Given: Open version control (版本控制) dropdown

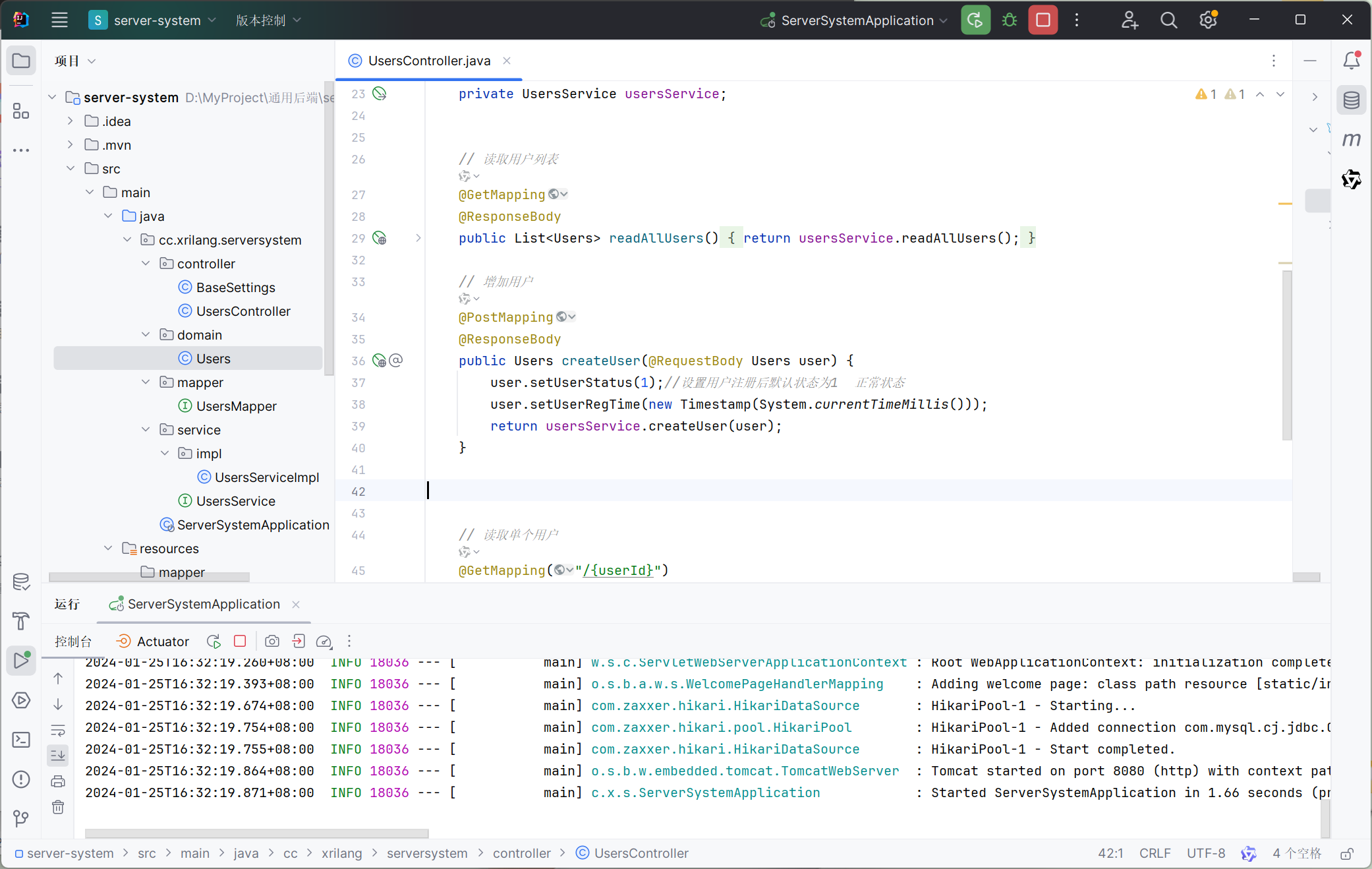Looking at the screenshot, I should 268,20.
